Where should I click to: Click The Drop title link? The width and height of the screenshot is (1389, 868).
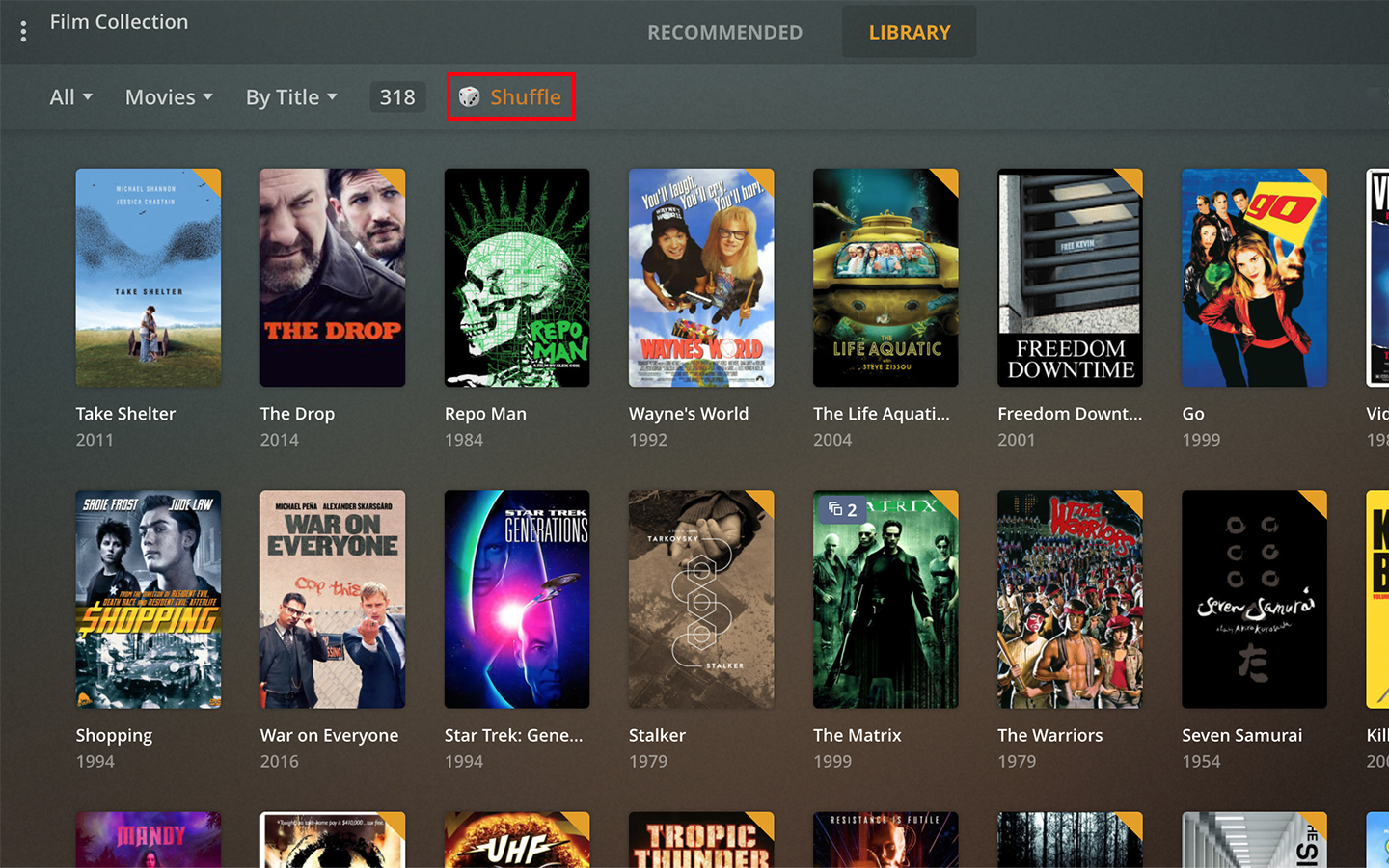(297, 414)
